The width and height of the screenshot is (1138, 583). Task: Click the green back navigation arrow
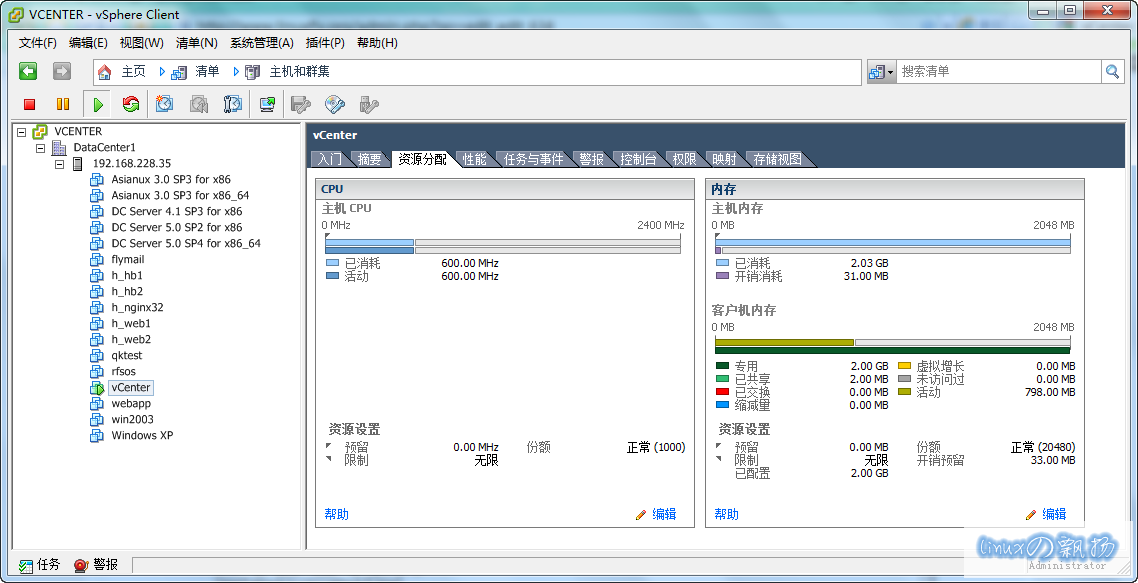[28, 71]
